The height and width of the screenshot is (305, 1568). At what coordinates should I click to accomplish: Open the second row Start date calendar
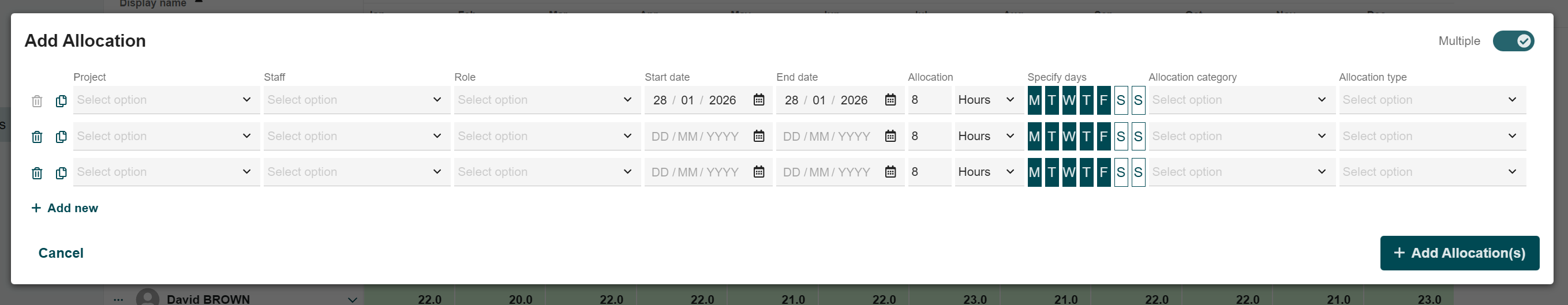pyautogui.click(x=758, y=136)
